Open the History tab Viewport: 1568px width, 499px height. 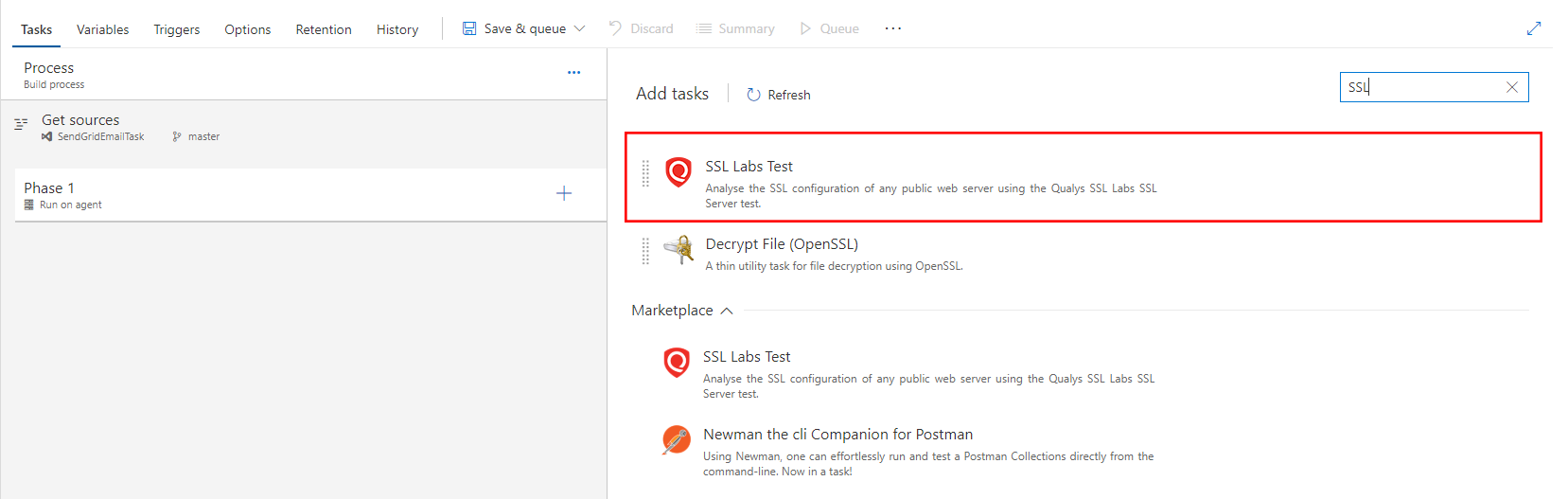397,29
